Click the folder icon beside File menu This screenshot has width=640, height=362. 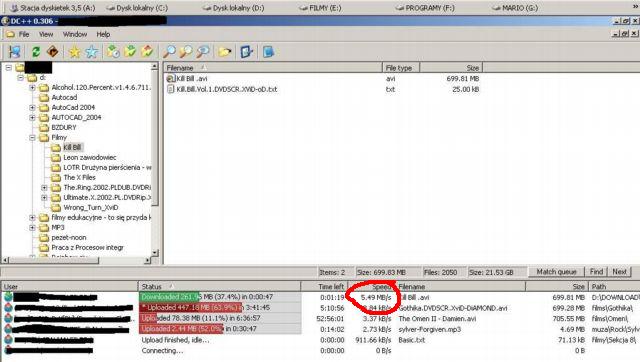coord(10,34)
